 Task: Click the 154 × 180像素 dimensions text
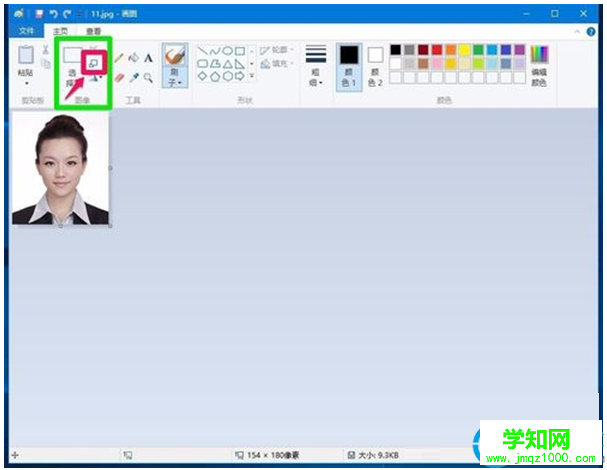pos(273,455)
